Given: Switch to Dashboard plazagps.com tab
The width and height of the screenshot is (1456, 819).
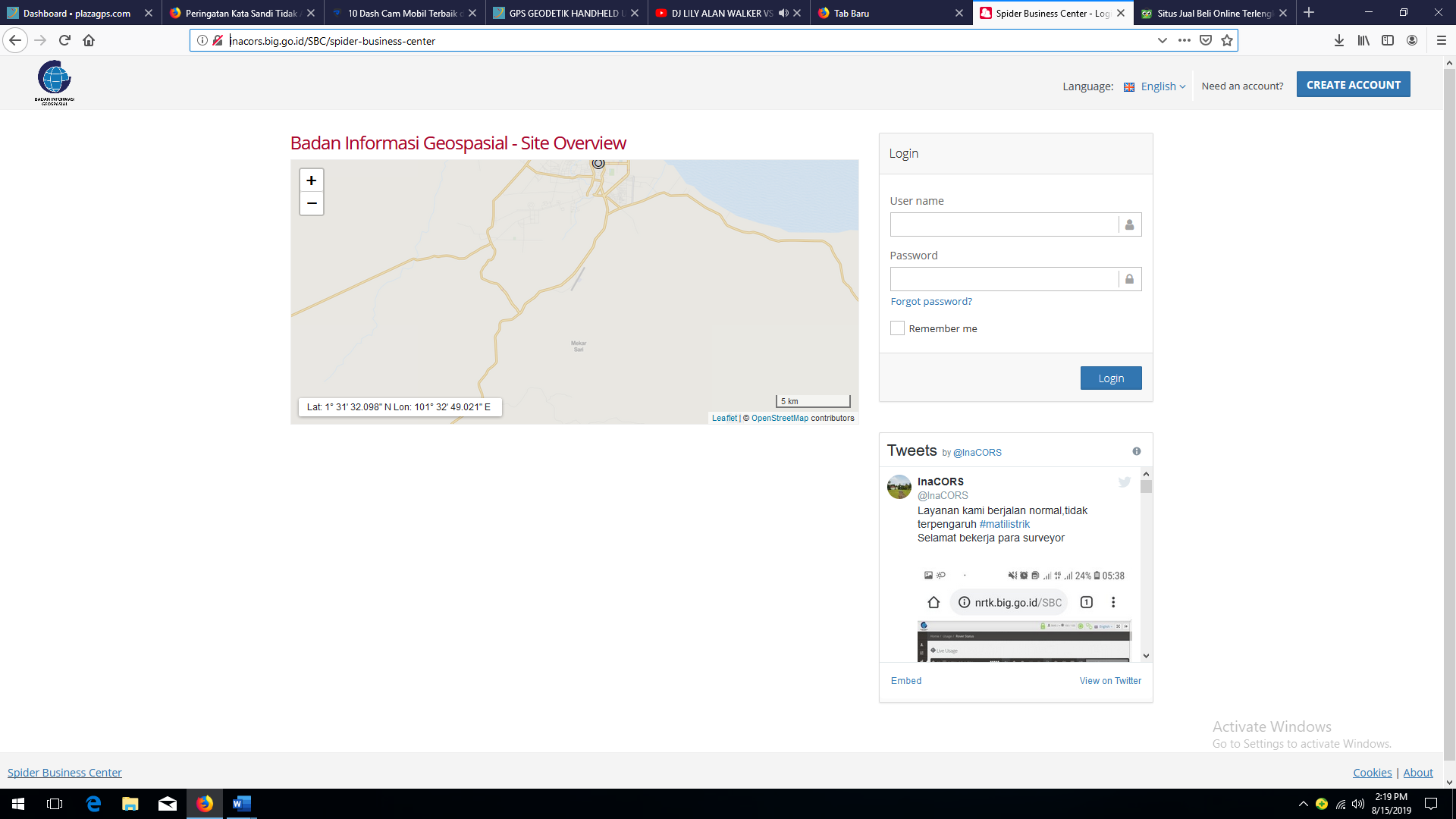Looking at the screenshot, I should coord(76,13).
